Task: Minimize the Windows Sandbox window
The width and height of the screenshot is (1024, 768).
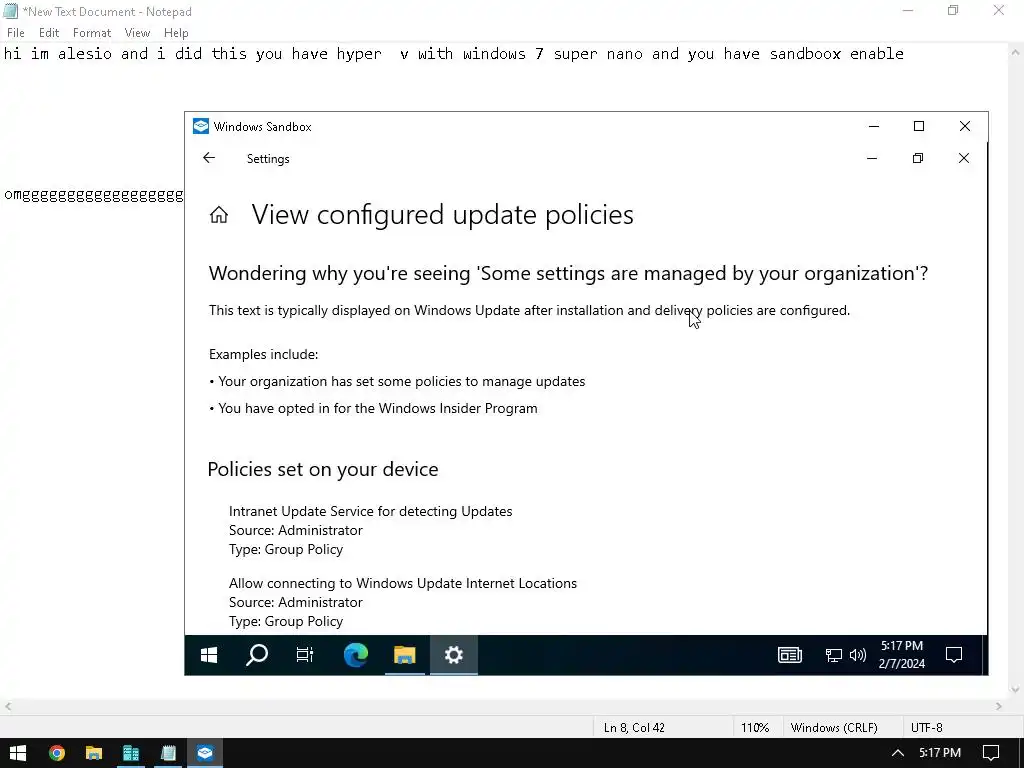Action: click(x=874, y=126)
